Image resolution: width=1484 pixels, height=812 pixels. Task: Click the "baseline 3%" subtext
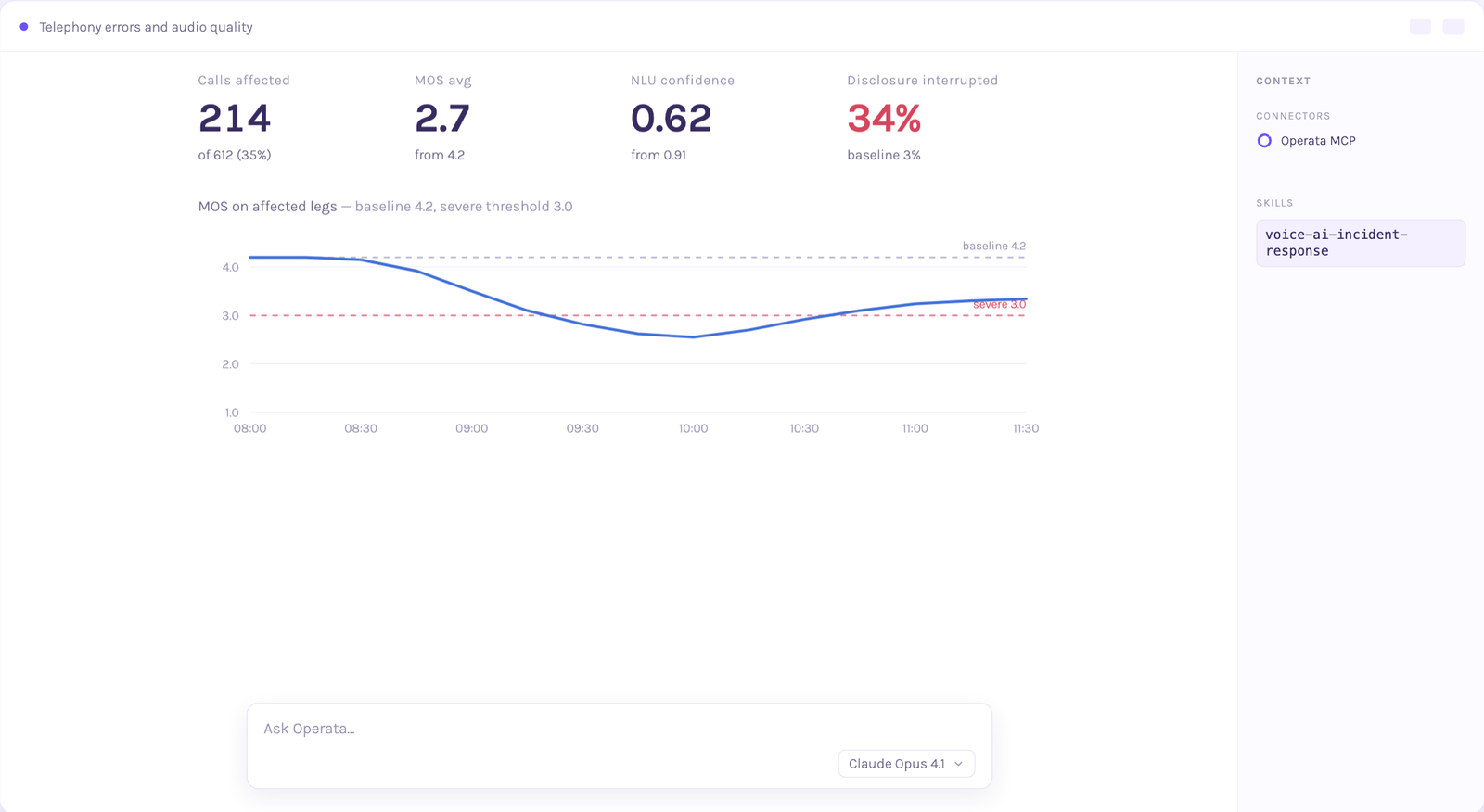884,155
